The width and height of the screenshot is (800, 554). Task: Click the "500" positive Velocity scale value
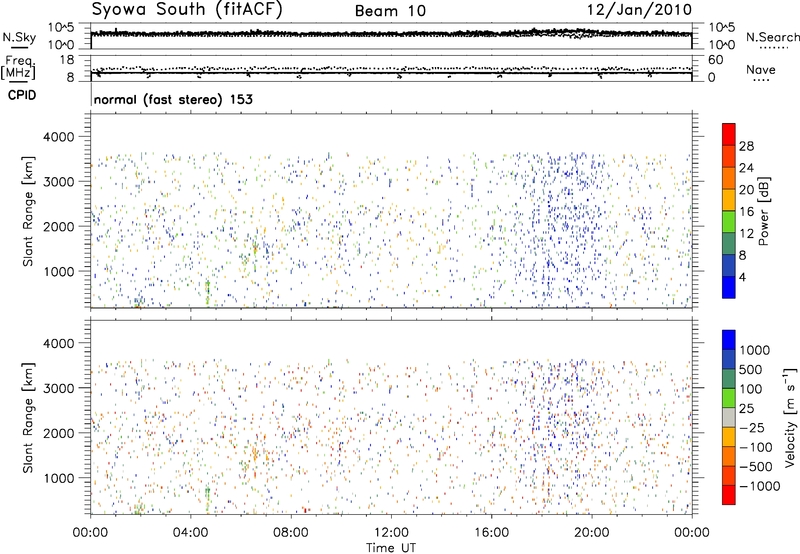(x=751, y=369)
